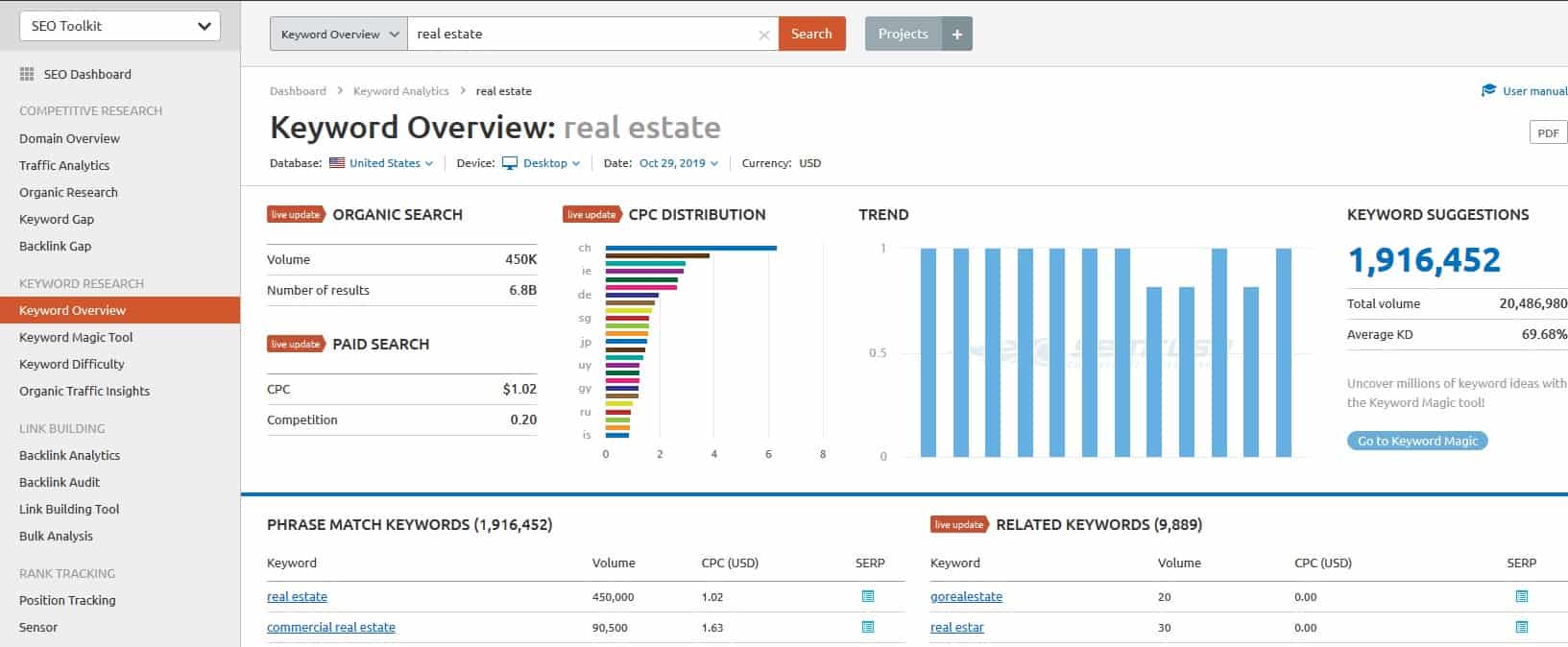Viewport: 1568px width, 647px height.
Task: Click the SEO Dashboard grid icon
Action: 27,74
